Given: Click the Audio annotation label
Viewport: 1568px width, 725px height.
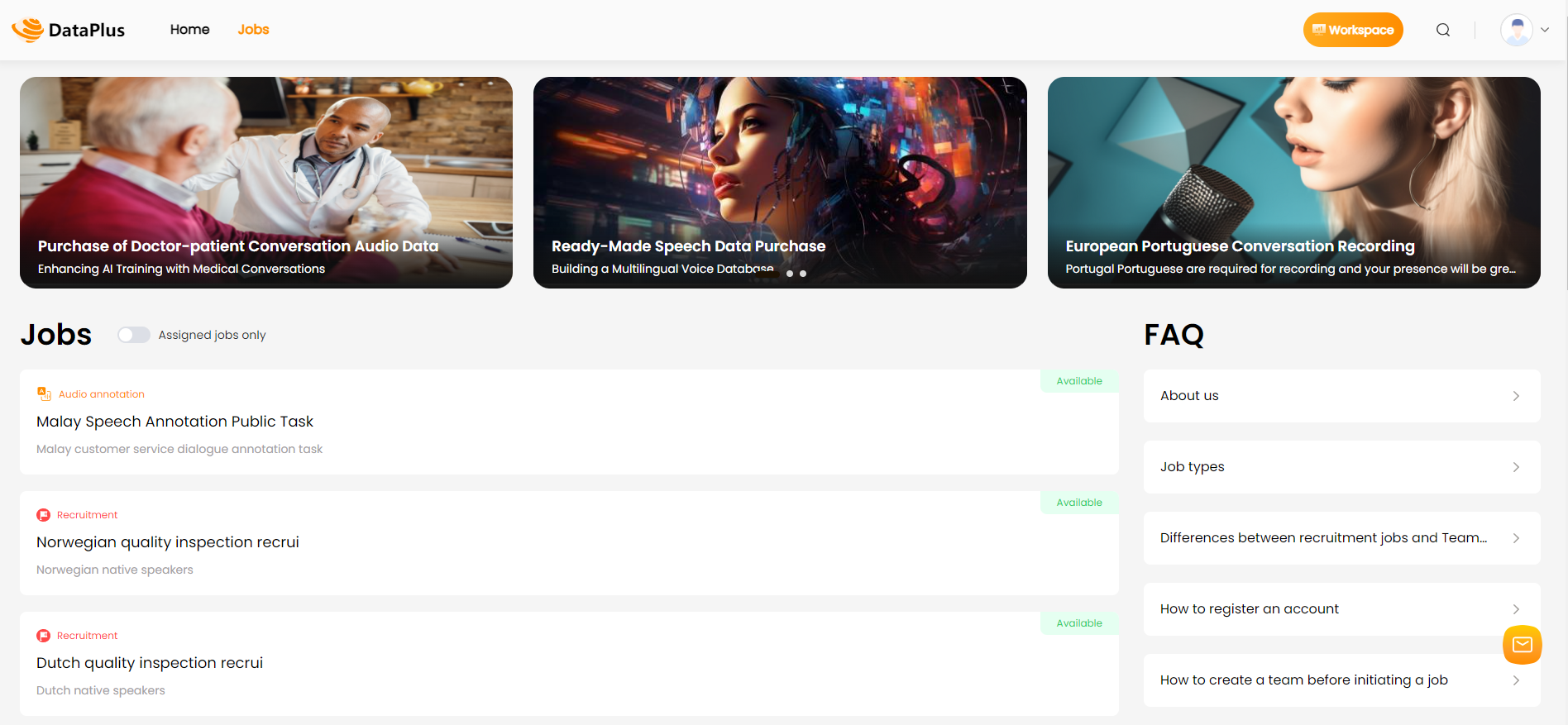Looking at the screenshot, I should point(102,394).
